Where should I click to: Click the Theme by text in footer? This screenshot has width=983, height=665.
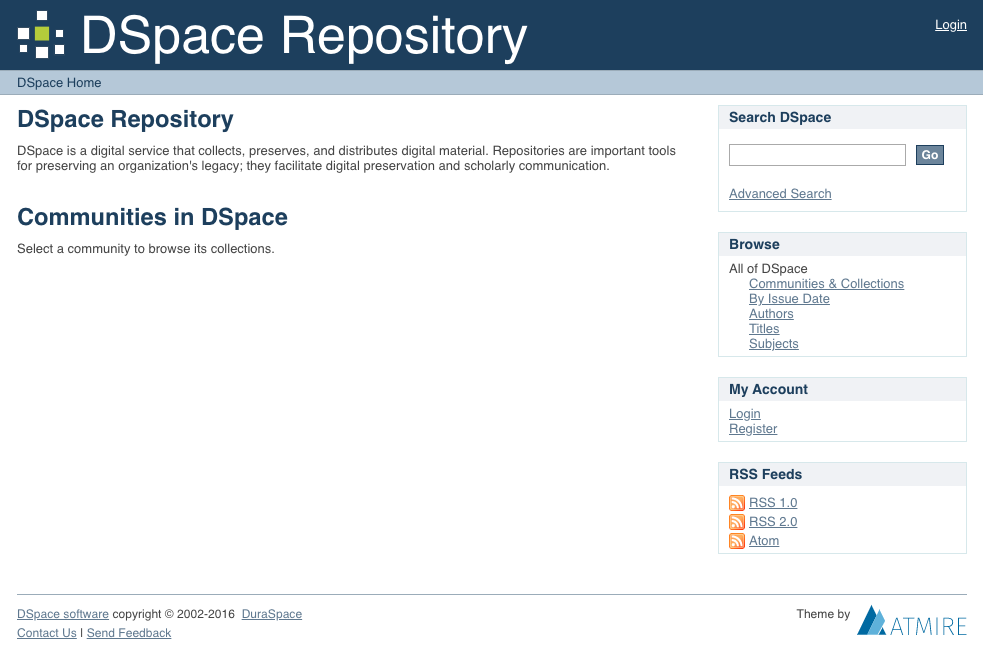coord(823,614)
